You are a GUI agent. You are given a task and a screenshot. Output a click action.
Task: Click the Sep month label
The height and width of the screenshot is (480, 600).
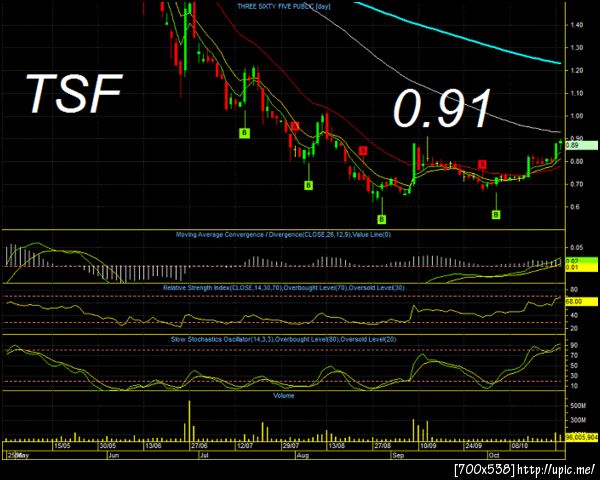click(398, 456)
